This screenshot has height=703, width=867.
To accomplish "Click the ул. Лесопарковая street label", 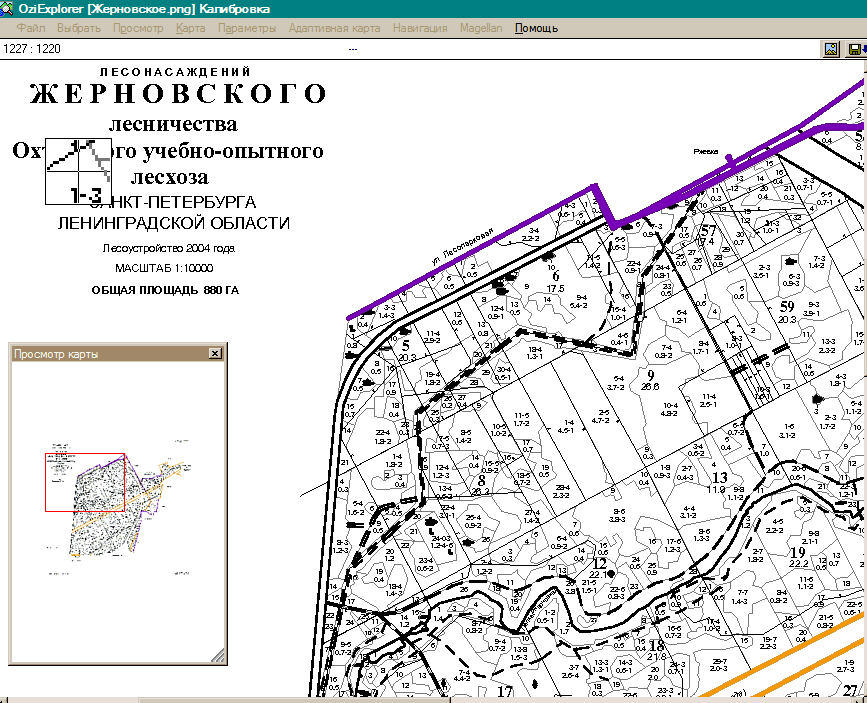I will pos(462,246).
